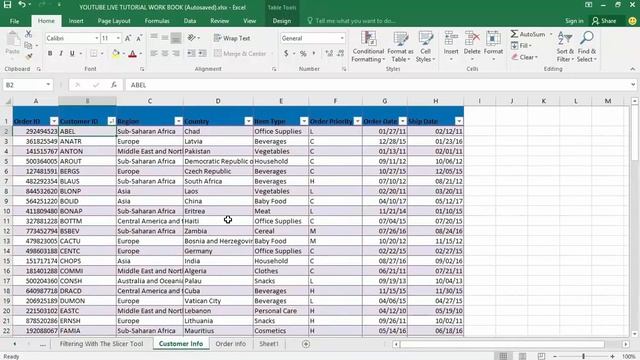Click the Share button

coord(604,21)
